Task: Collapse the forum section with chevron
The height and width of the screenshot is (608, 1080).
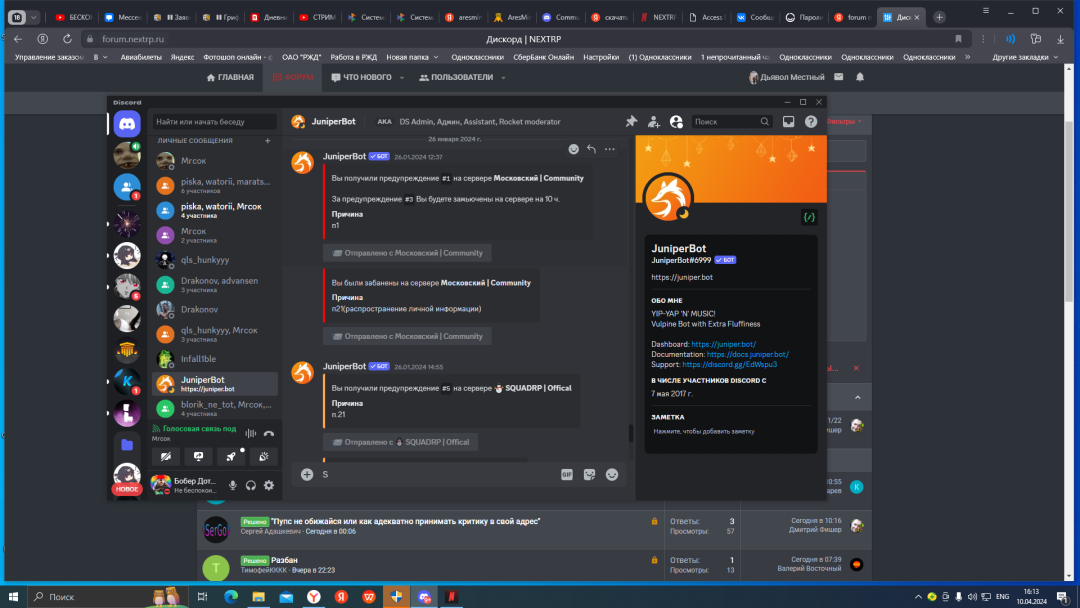Action: [x=858, y=397]
